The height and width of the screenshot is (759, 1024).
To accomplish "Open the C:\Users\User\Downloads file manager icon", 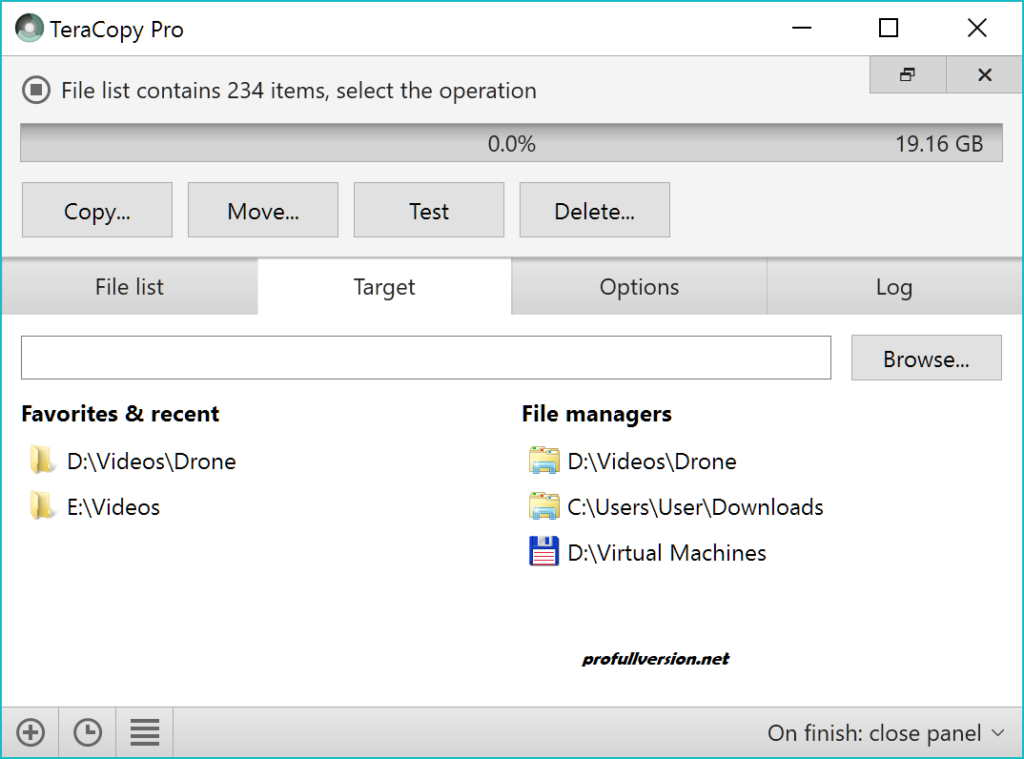I will point(543,507).
